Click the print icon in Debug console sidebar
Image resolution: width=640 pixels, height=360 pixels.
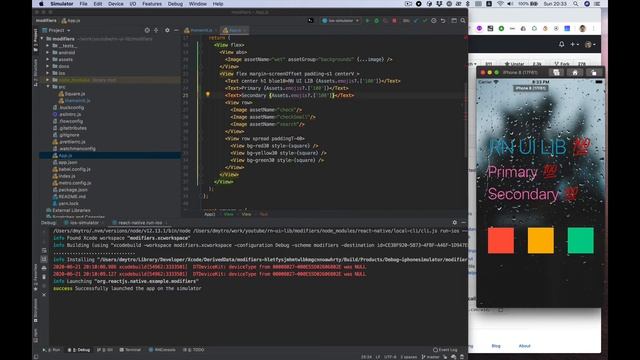click(44, 268)
